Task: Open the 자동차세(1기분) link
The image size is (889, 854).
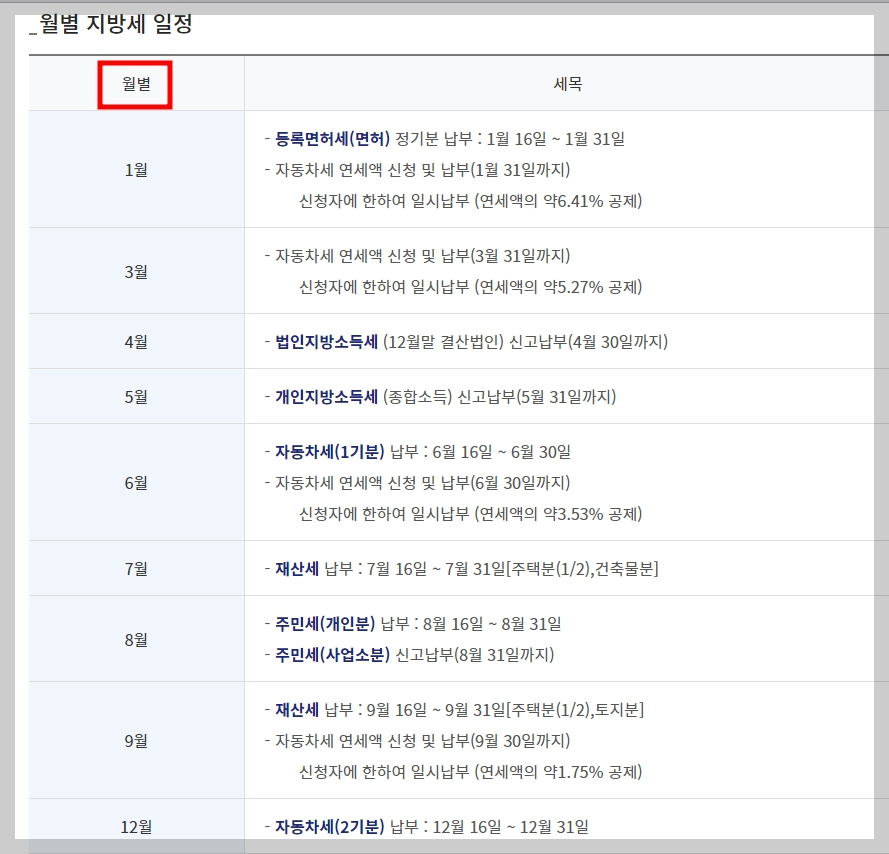Action: click(x=330, y=452)
